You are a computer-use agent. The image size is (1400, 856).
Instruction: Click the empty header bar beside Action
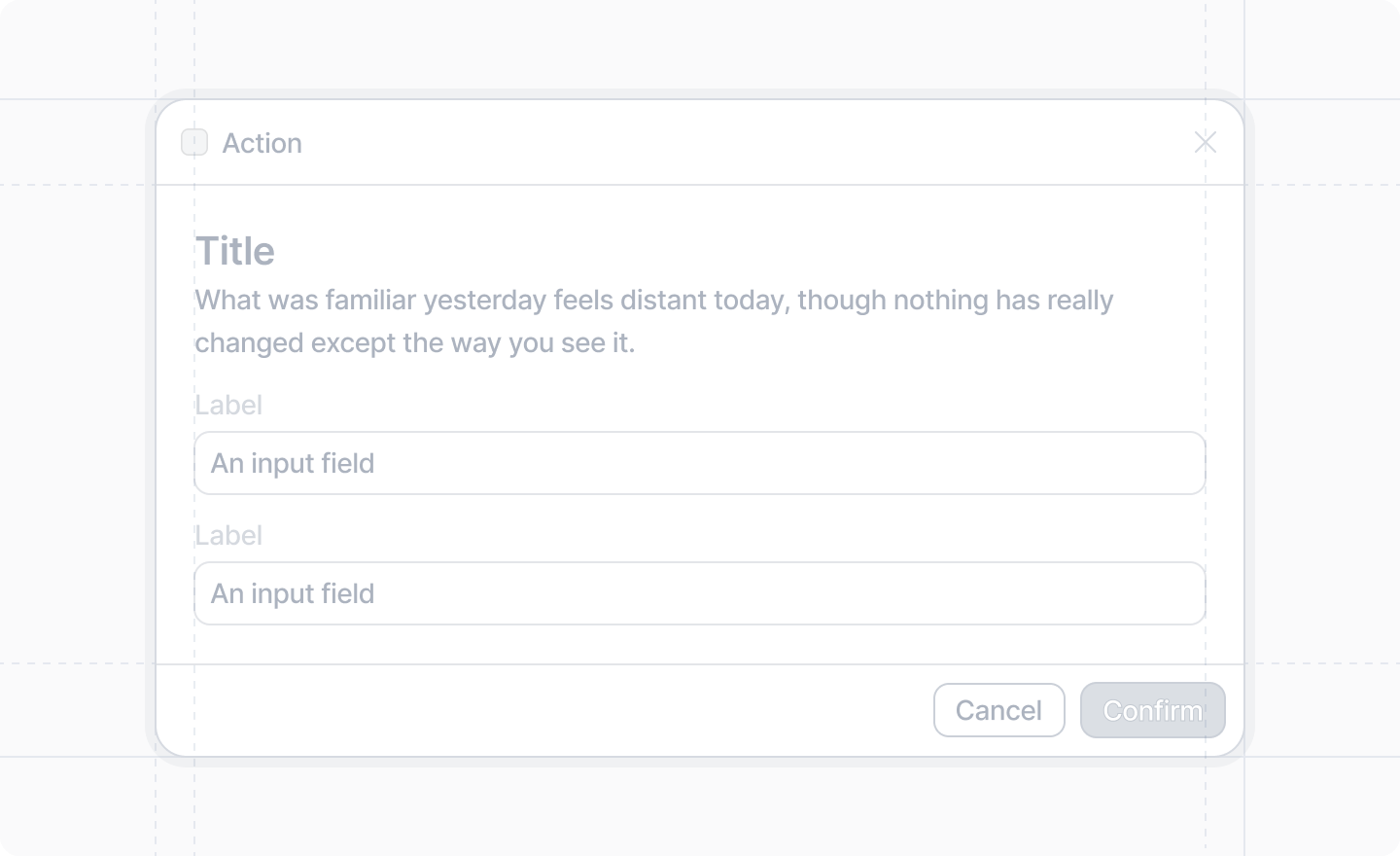click(x=739, y=142)
